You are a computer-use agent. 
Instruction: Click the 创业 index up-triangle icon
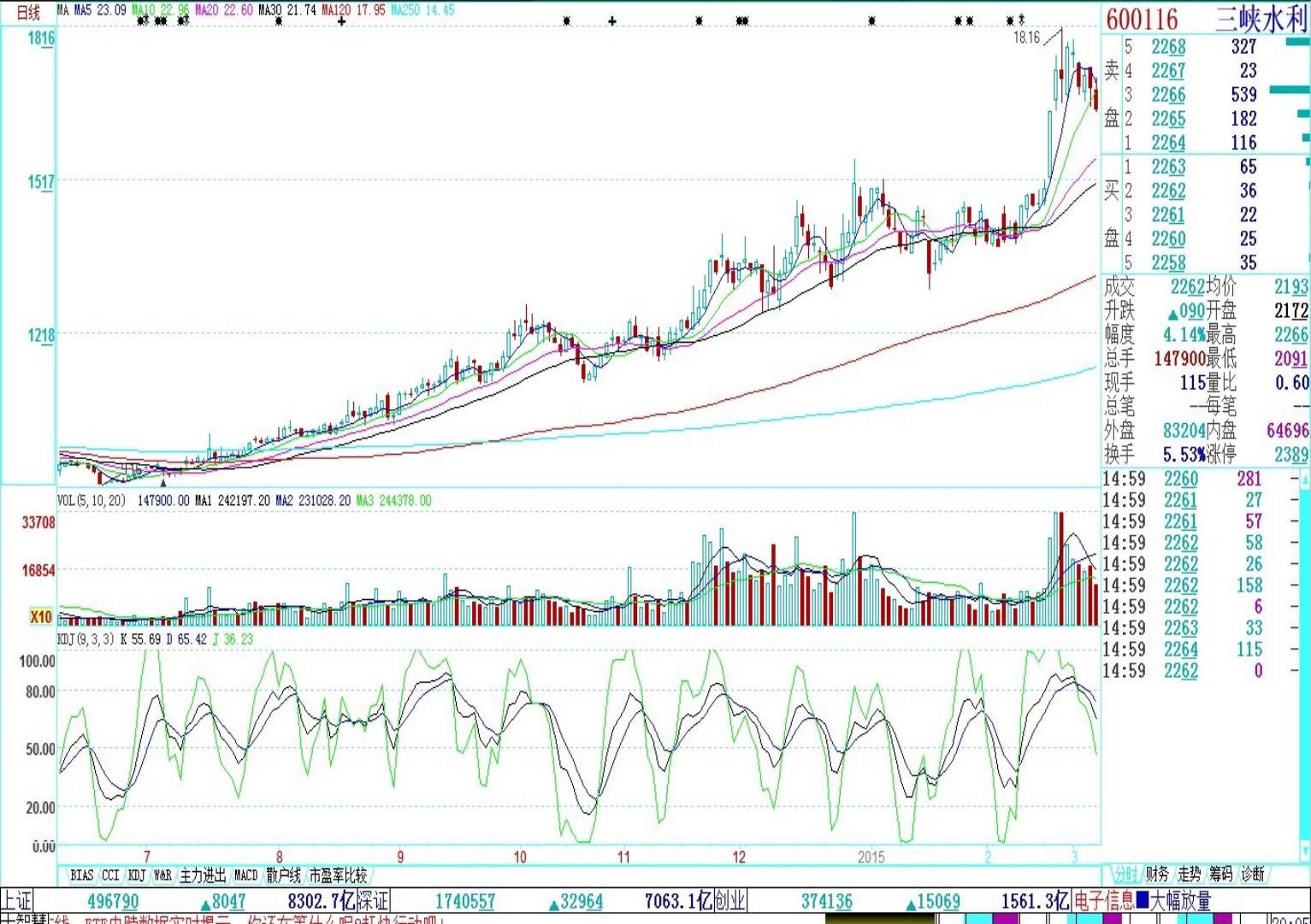[x=911, y=903]
